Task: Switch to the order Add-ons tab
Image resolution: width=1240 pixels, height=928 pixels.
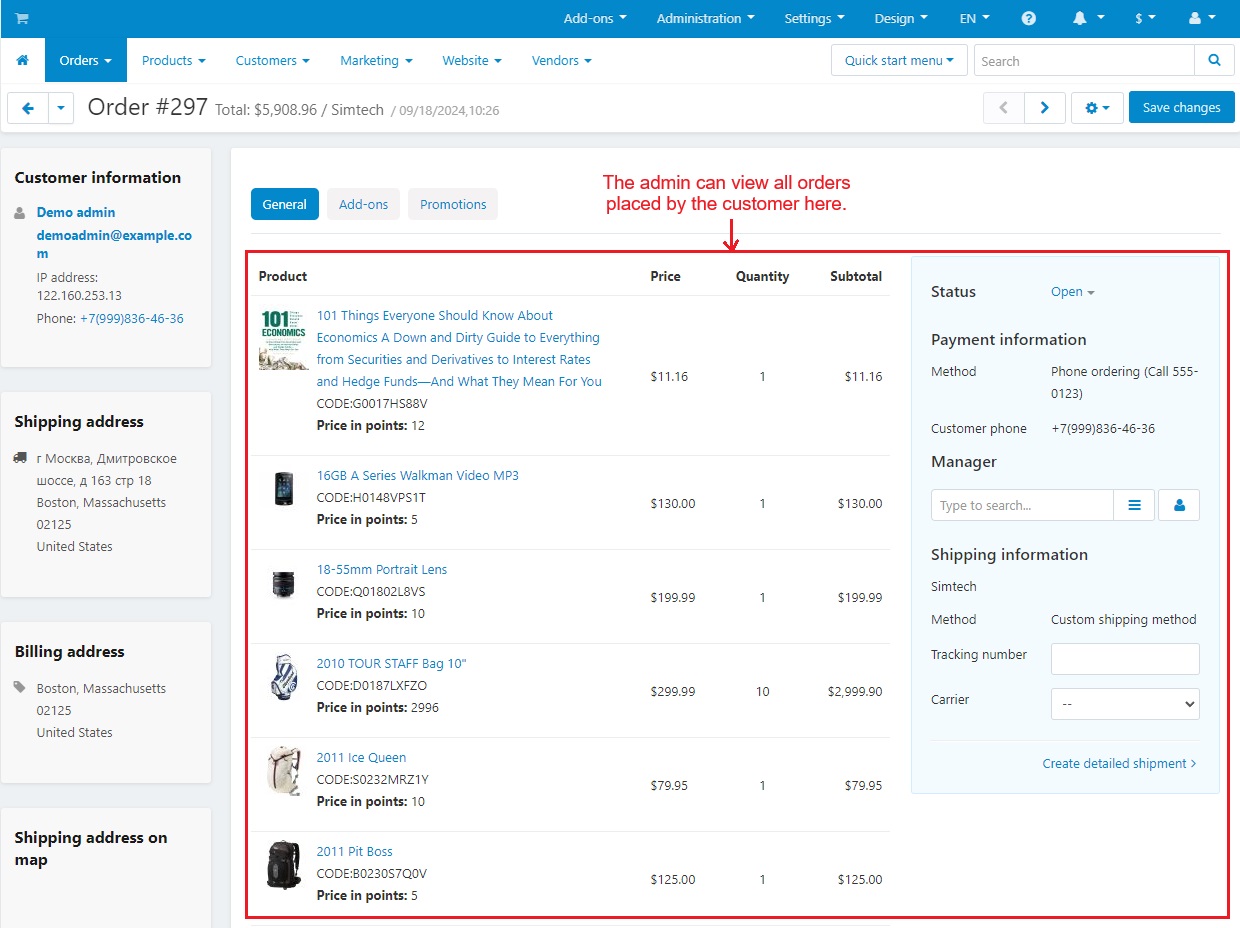Action: tap(363, 204)
